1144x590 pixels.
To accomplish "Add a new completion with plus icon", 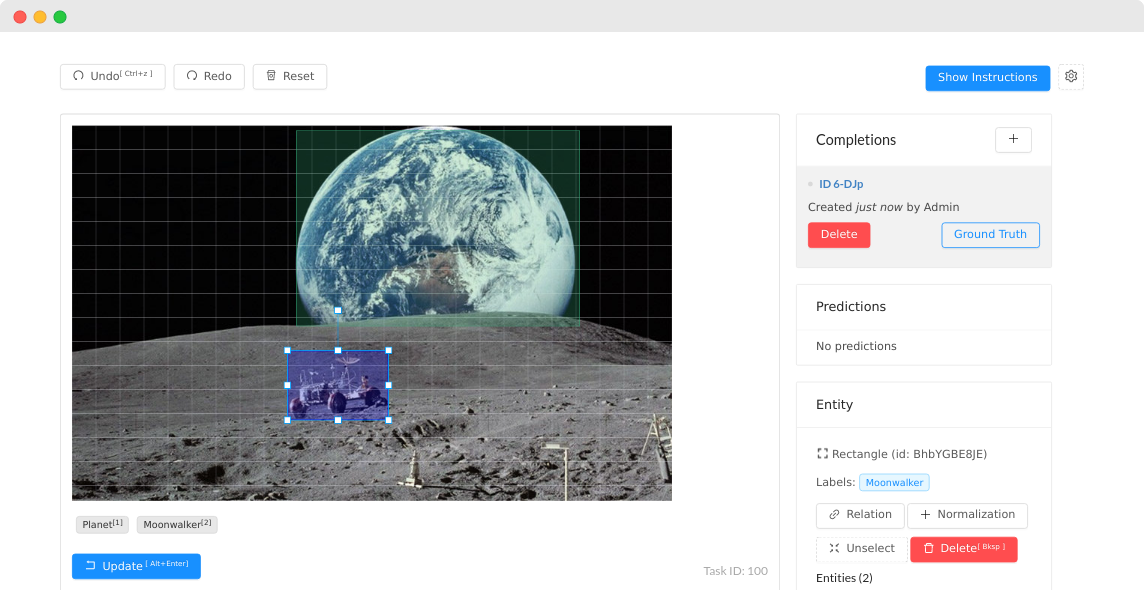I will (1013, 140).
